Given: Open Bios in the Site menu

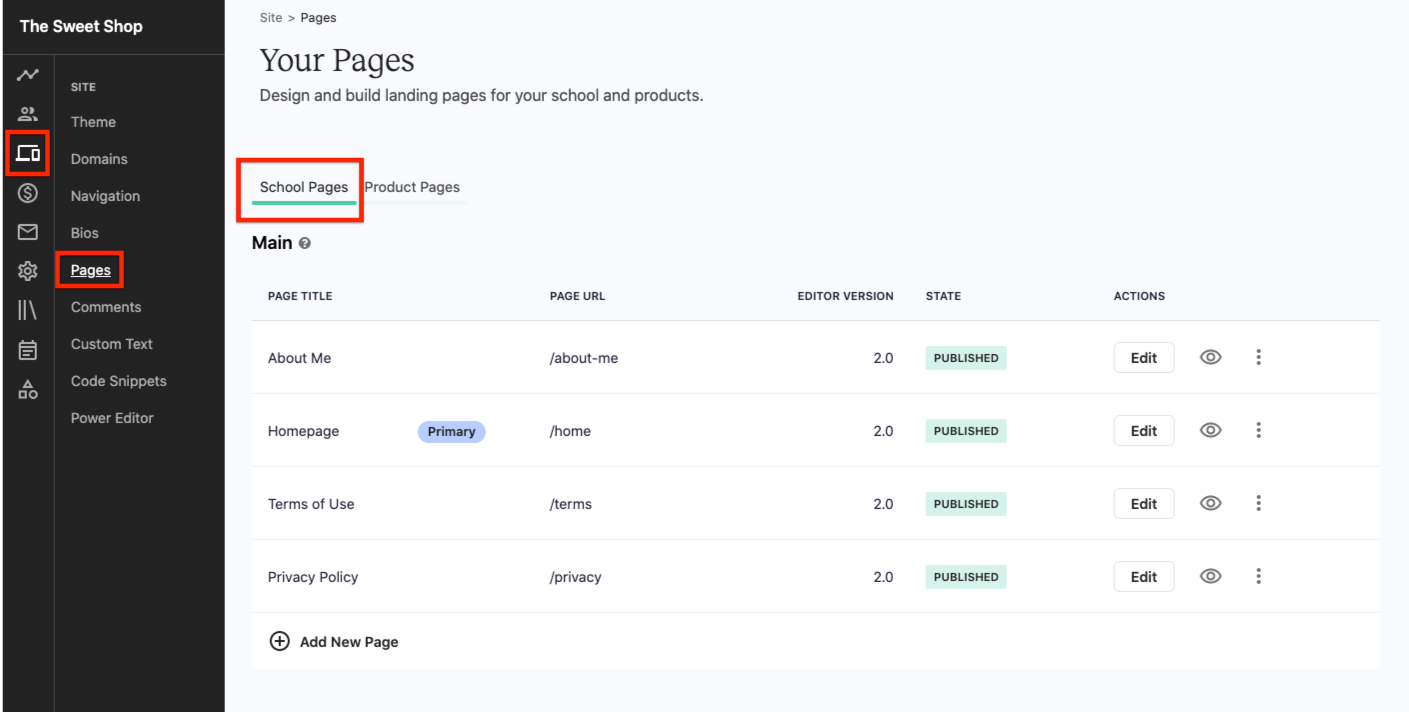Looking at the screenshot, I should (x=85, y=233).
